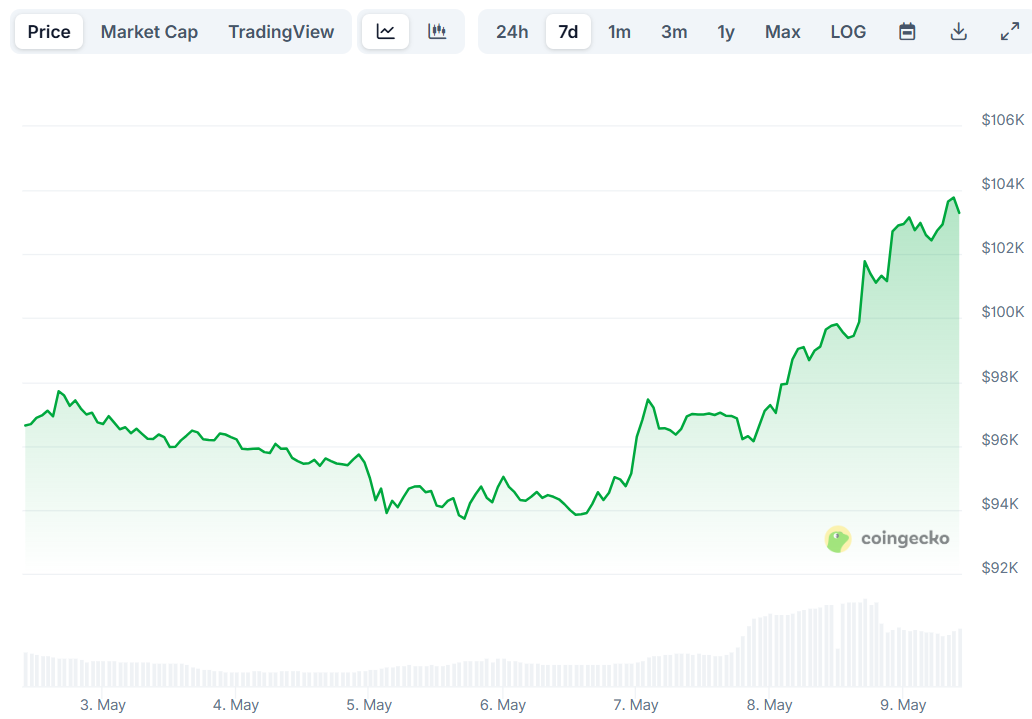Viewport: 1032px width, 719px height.
Task: Select the Max timeframe
Action: click(x=782, y=31)
